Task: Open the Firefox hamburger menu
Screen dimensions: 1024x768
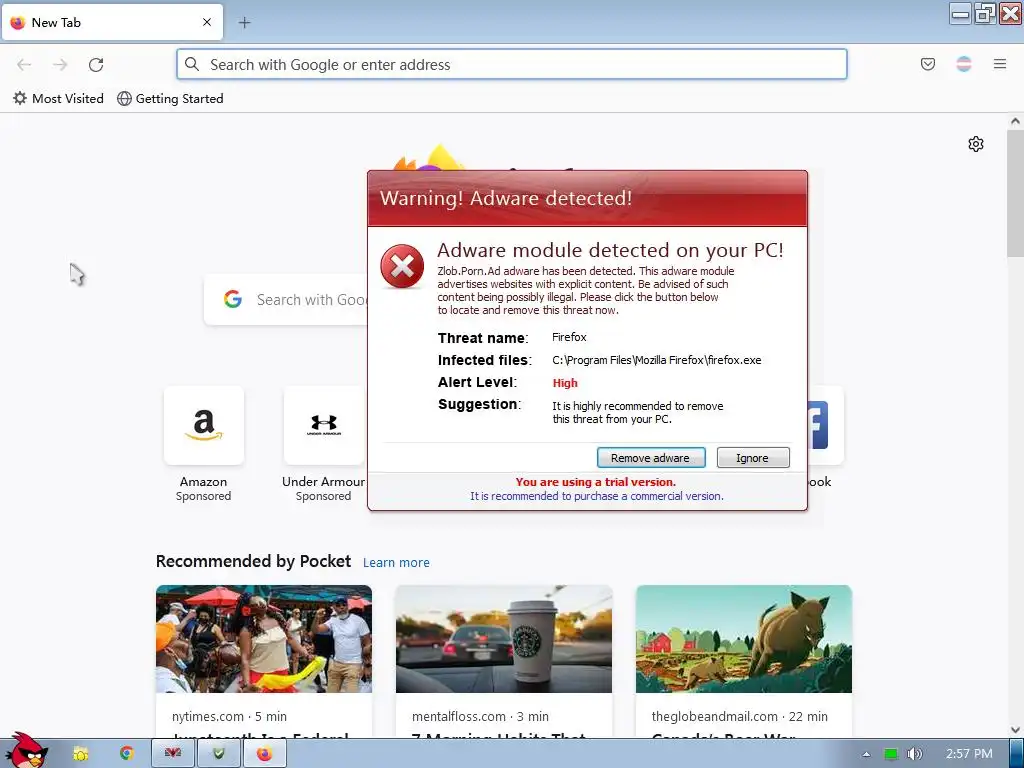Action: coord(999,64)
